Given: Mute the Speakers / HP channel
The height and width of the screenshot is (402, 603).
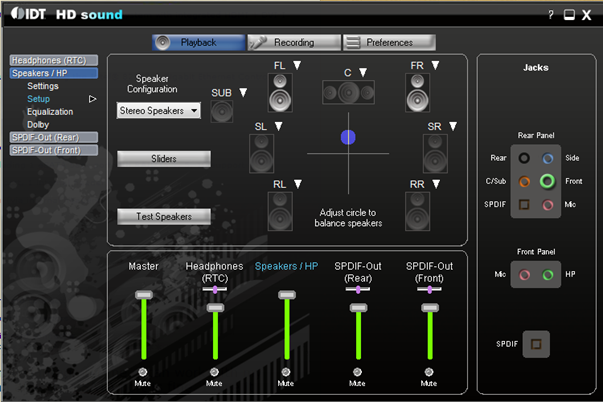Looking at the screenshot, I should [286, 372].
